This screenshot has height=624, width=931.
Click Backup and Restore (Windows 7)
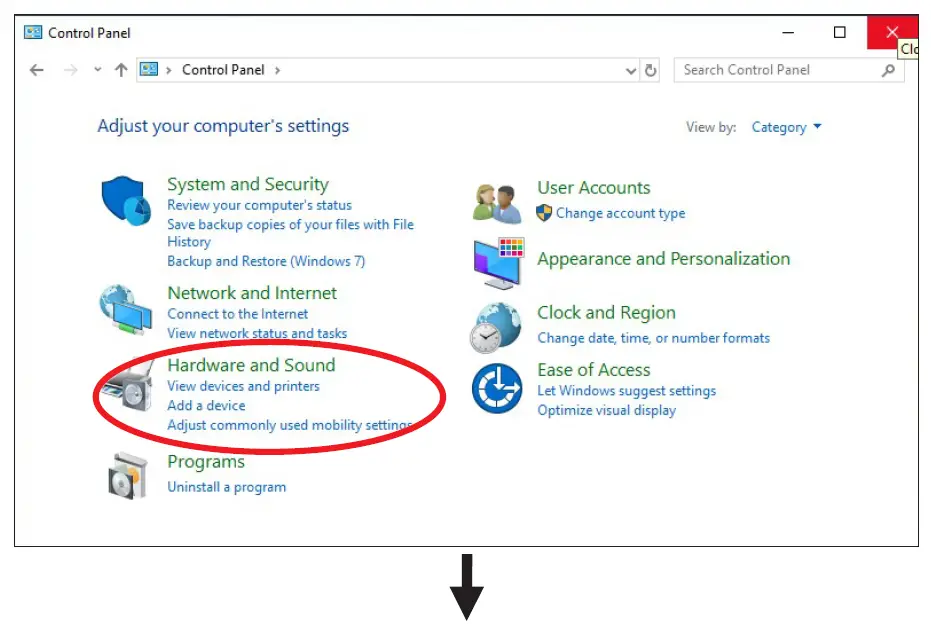(x=266, y=261)
